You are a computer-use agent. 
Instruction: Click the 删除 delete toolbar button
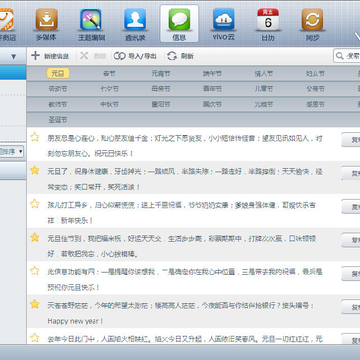[x=93, y=56]
